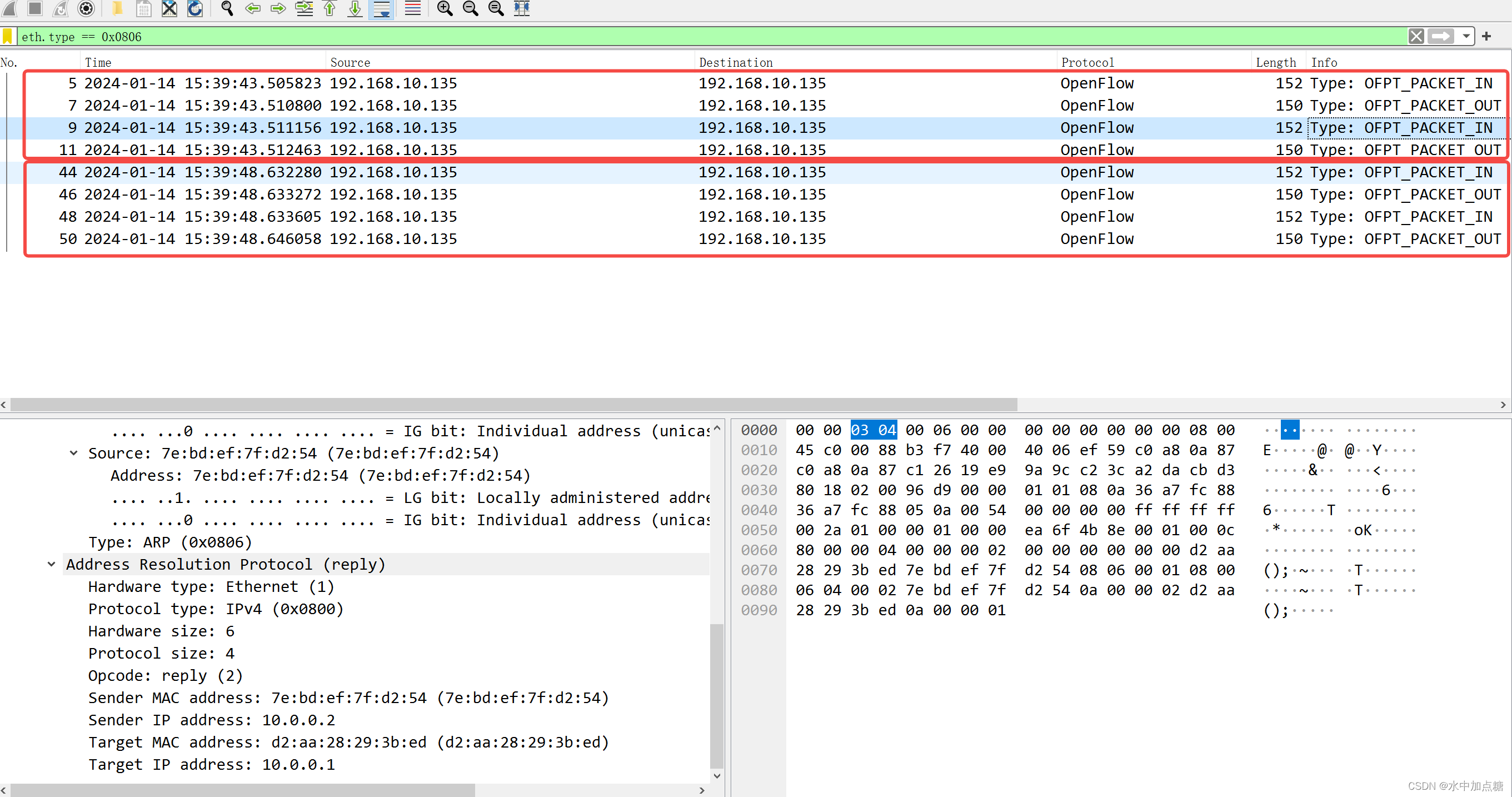Image resolution: width=1512 pixels, height=797 pixels.
Task: Click the reload capture file icon
Action: pos(195,8)
